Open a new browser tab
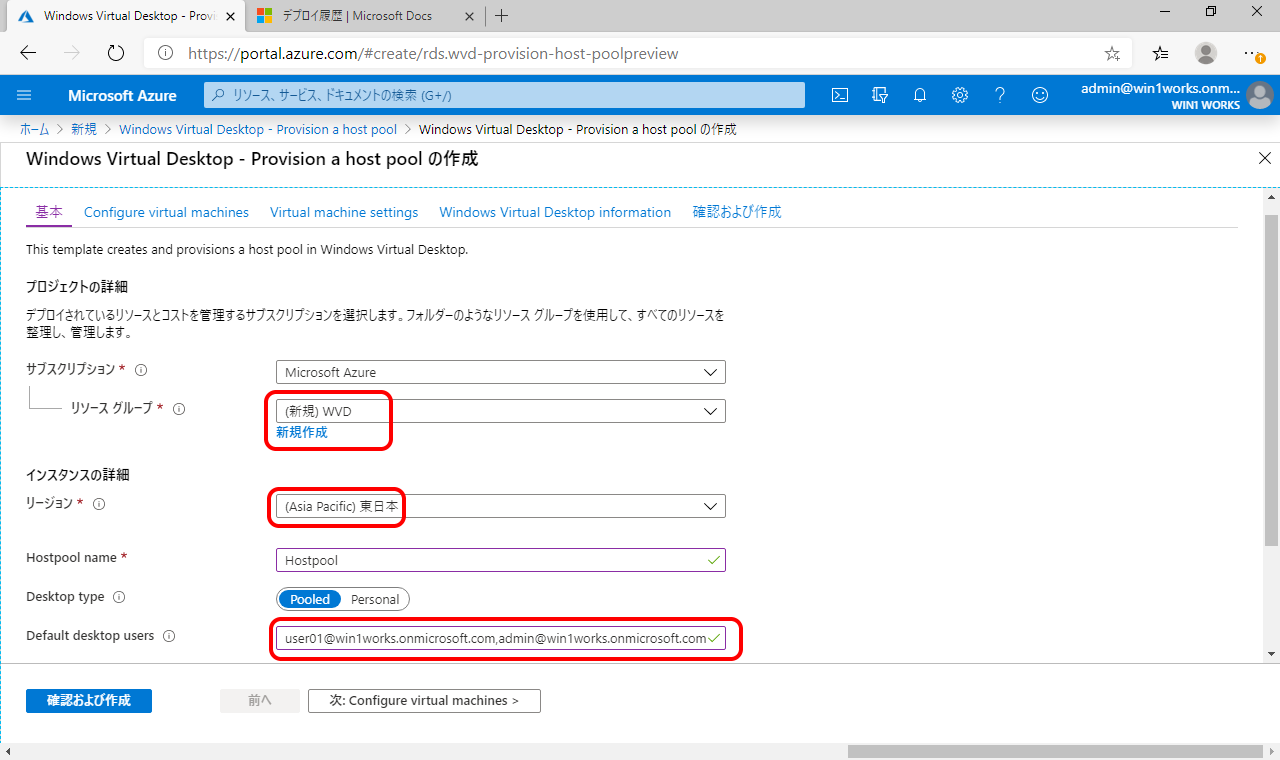 [502, 16]
